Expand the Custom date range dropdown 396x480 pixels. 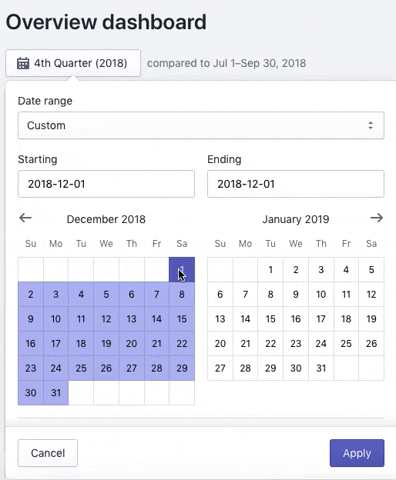[x=201, y=125]
